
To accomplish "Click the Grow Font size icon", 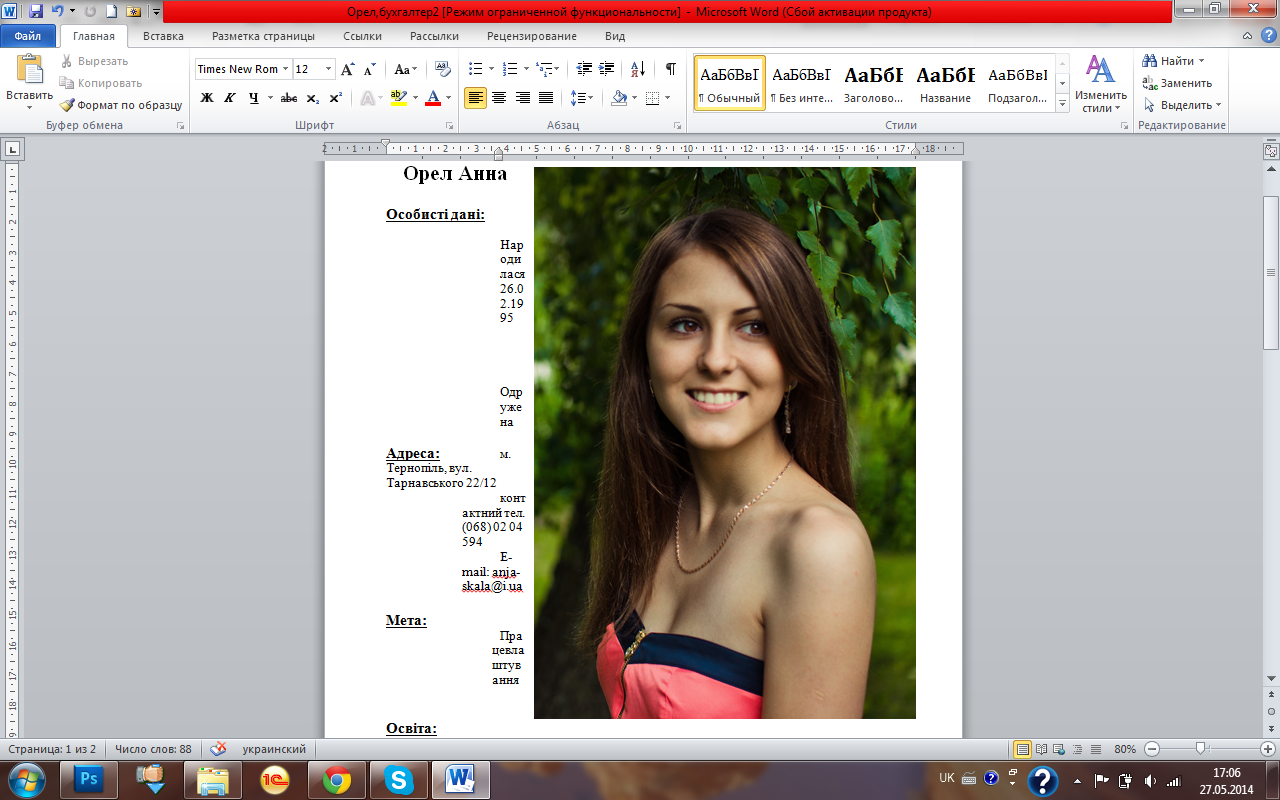I will tap(348, 69).
